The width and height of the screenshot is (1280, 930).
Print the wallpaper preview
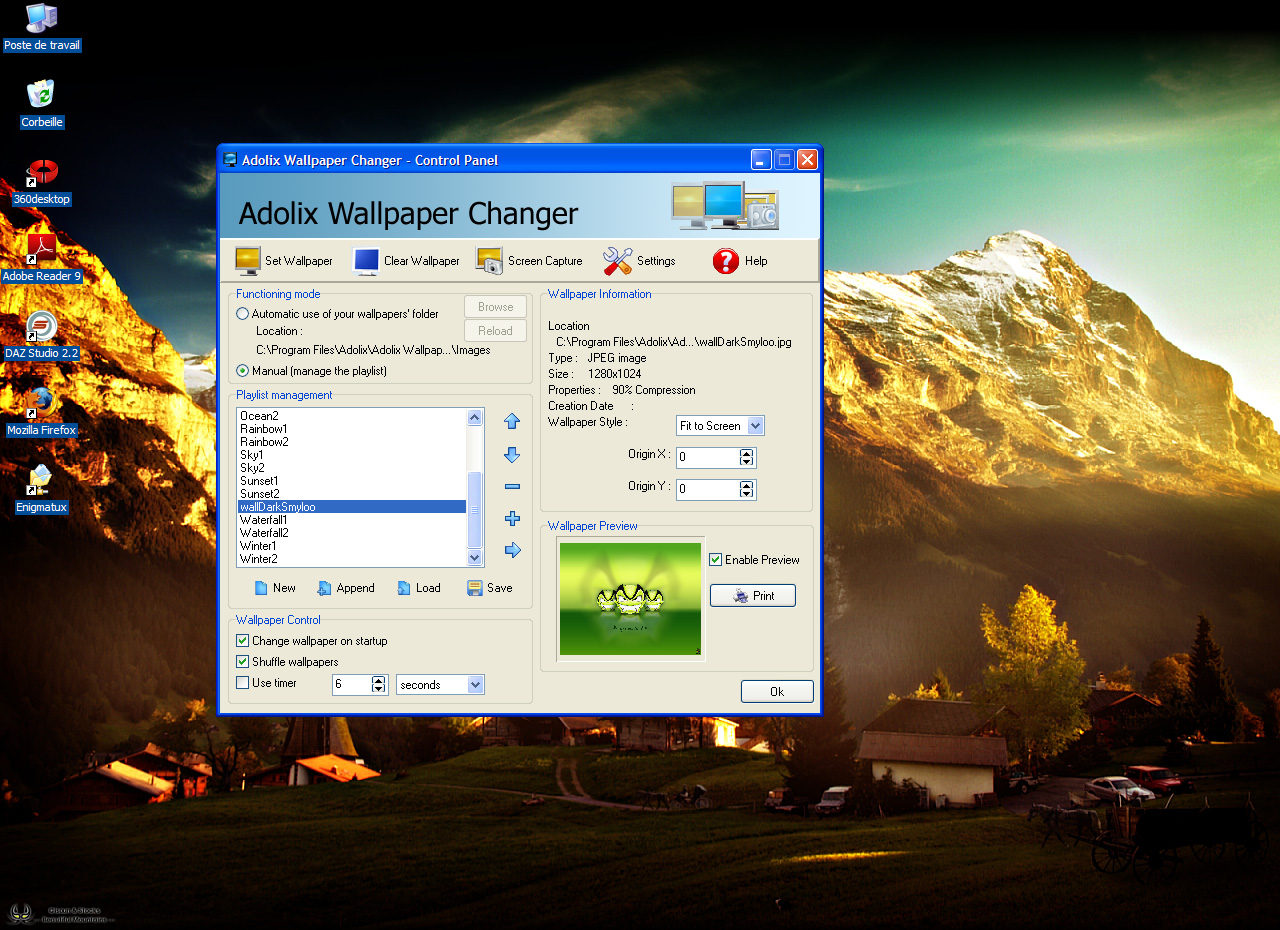coord(753,596)
